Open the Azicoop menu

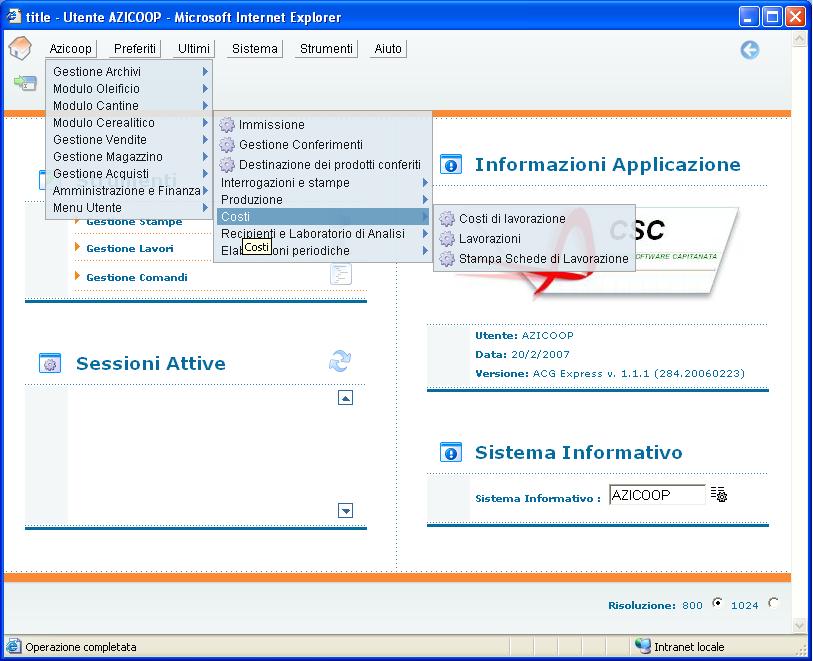[x=71, y=49]
